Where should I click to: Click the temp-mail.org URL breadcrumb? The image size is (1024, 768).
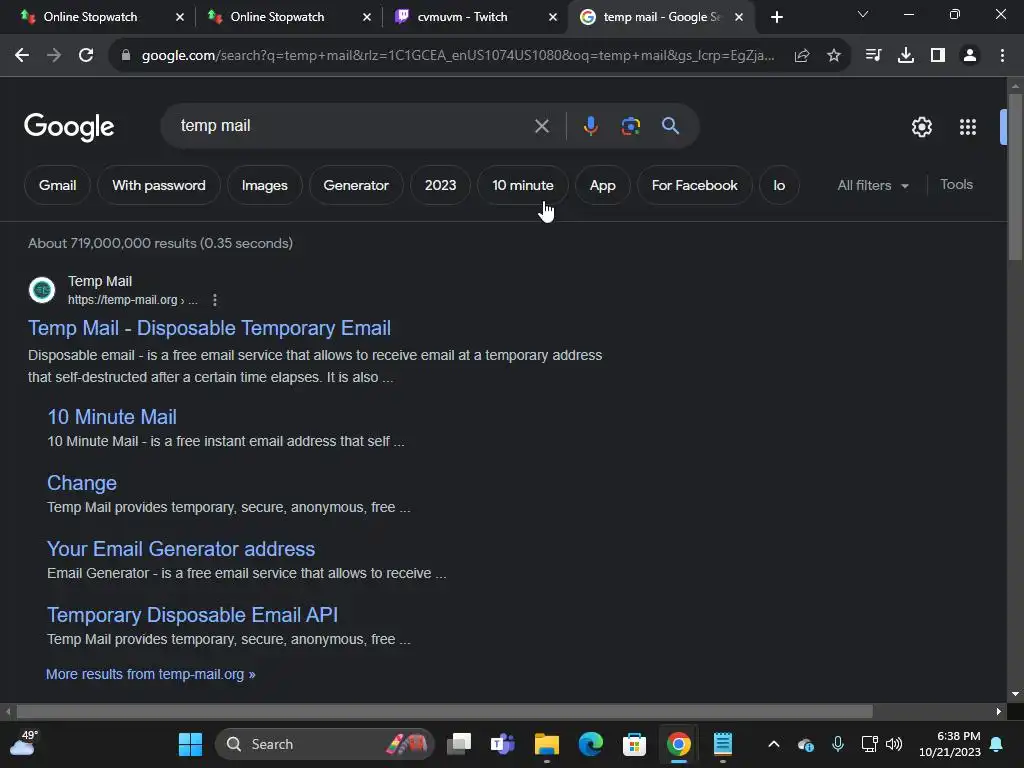coord(133,300)
